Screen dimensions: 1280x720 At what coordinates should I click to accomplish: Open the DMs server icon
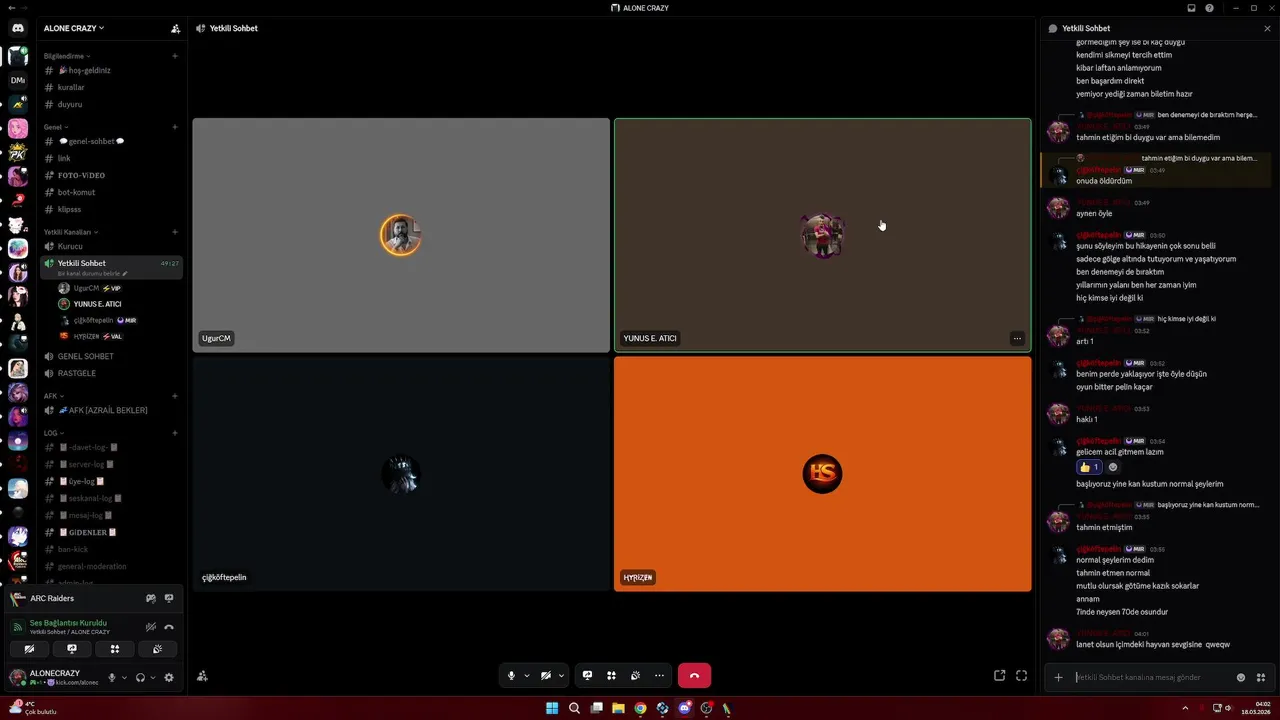(x=18, y=80)
